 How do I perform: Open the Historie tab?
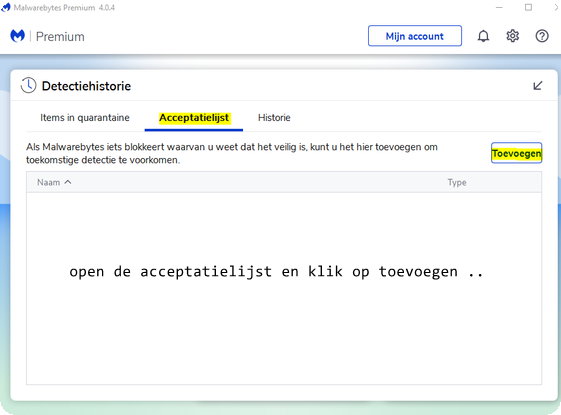tap(274, 118)
